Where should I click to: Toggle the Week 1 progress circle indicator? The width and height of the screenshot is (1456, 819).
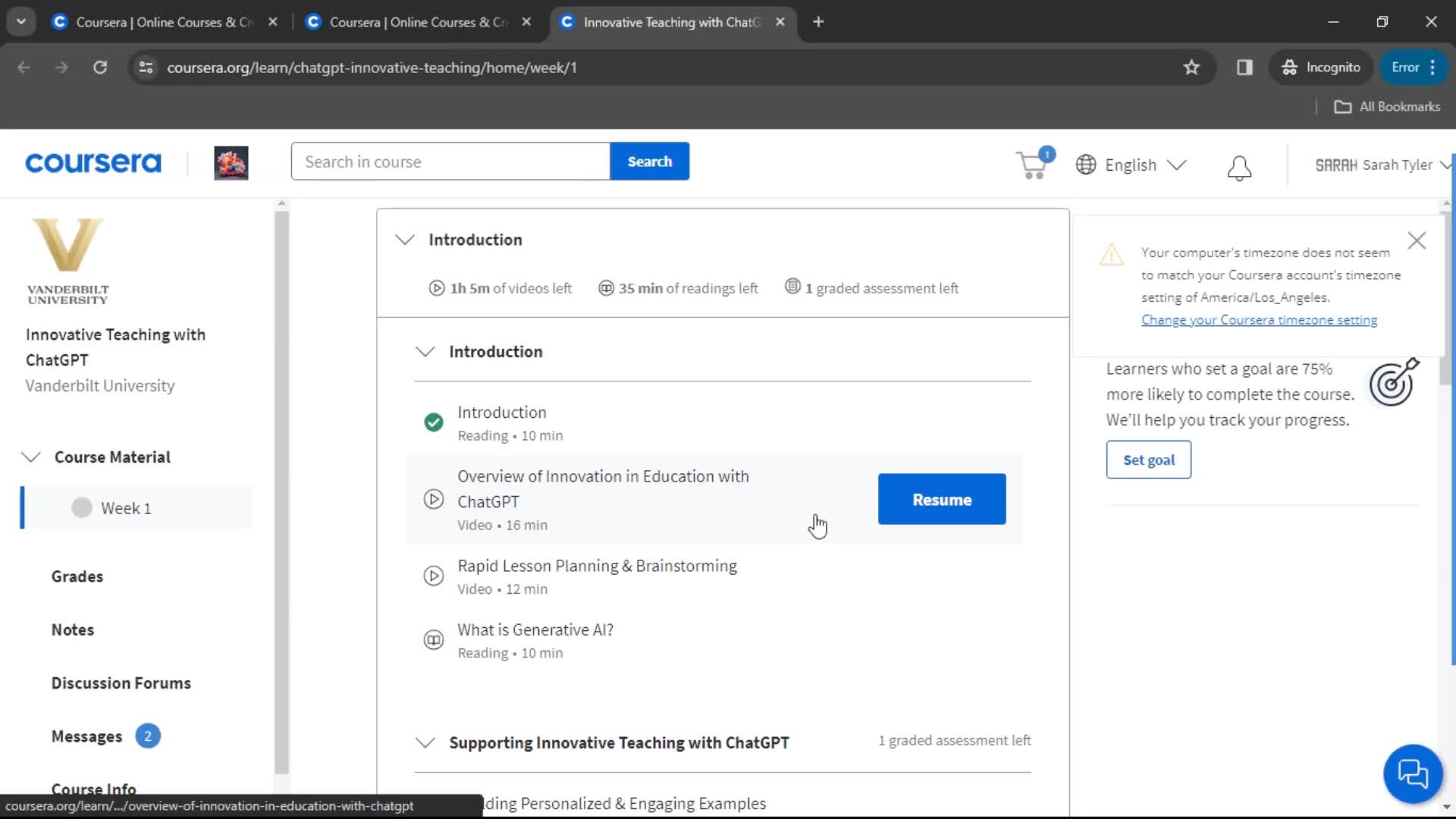click(x=82, y=508)
